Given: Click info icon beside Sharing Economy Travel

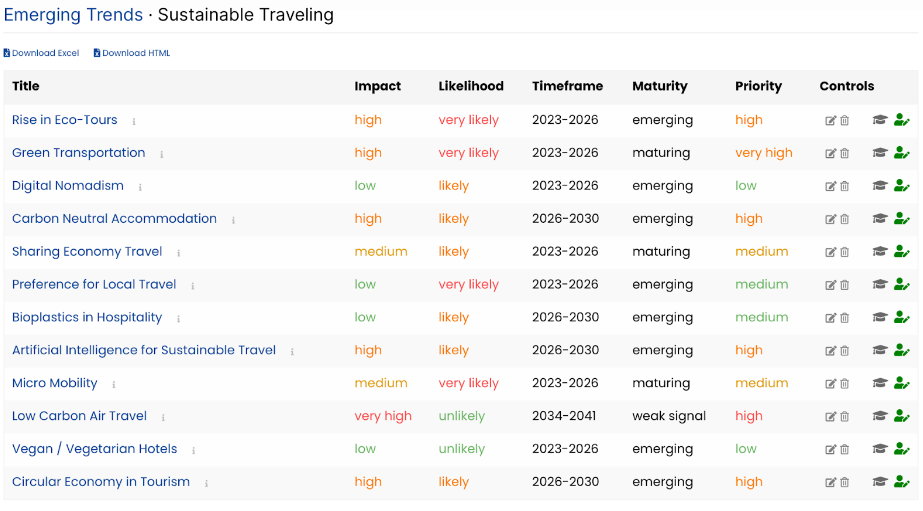Looking at the screenshot, I should [x=178, y=253].
